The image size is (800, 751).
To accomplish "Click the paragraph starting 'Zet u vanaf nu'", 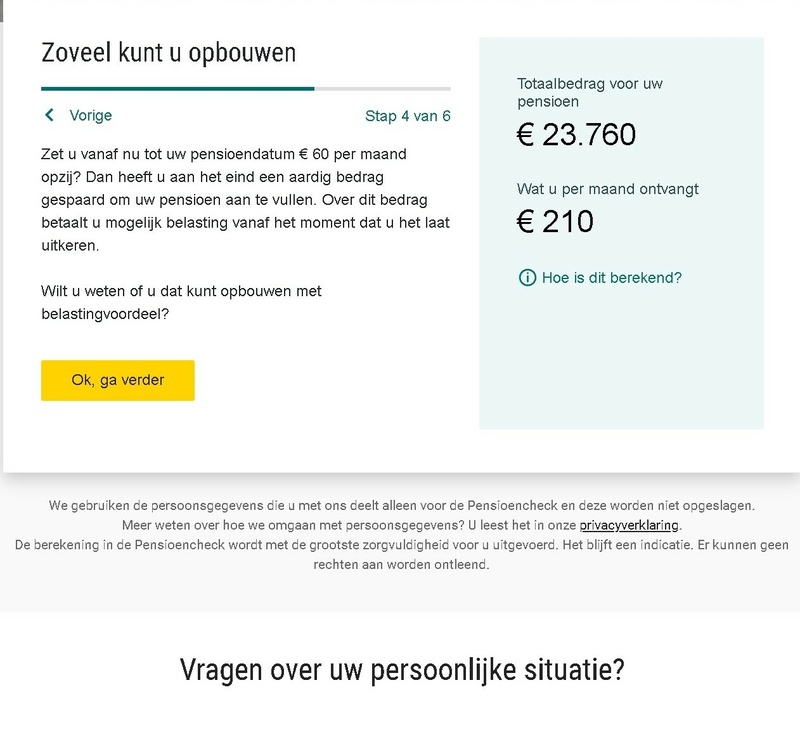I will point(245,200).
